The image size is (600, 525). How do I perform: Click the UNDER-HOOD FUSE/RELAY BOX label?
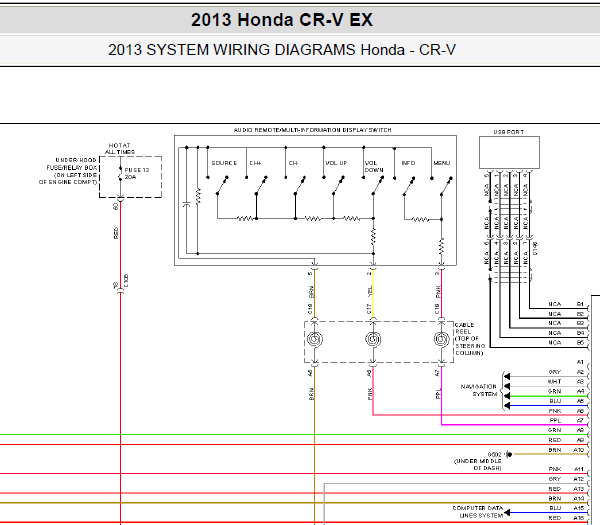point(68,171)
